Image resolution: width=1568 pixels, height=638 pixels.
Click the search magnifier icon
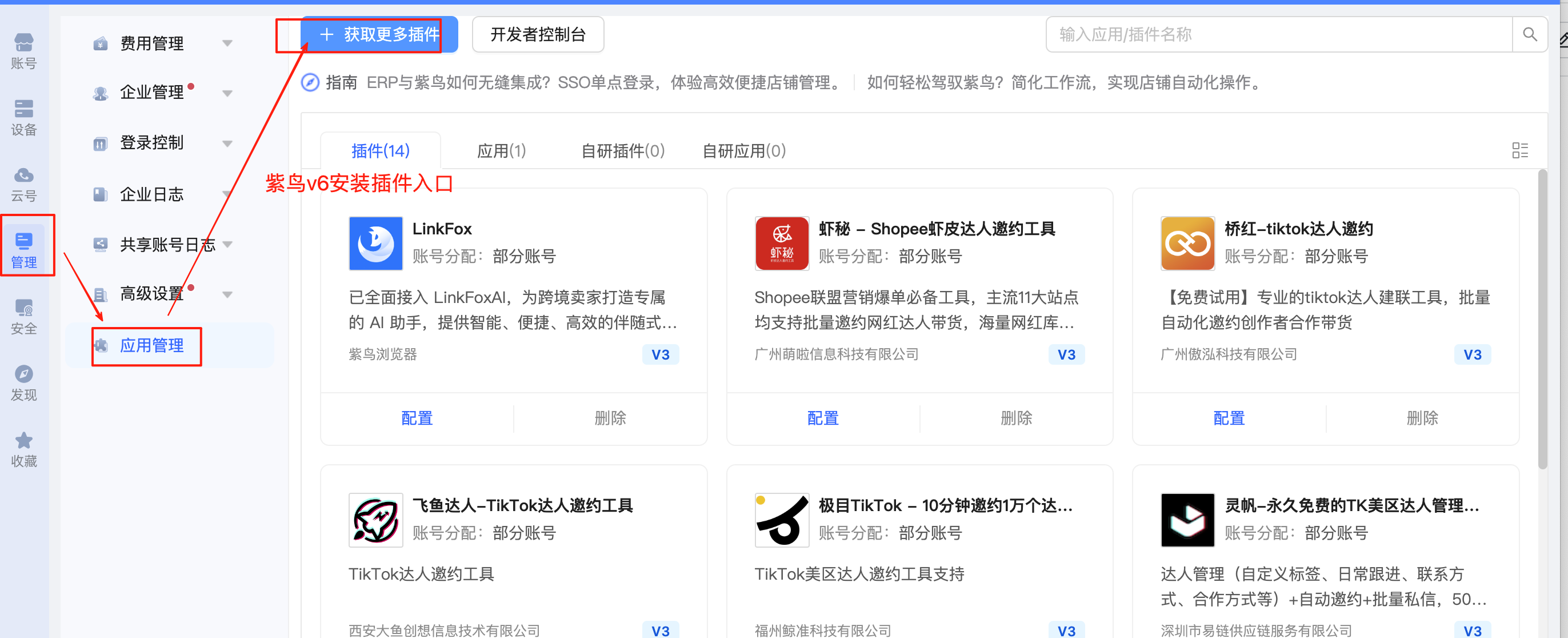[1529, 35]
